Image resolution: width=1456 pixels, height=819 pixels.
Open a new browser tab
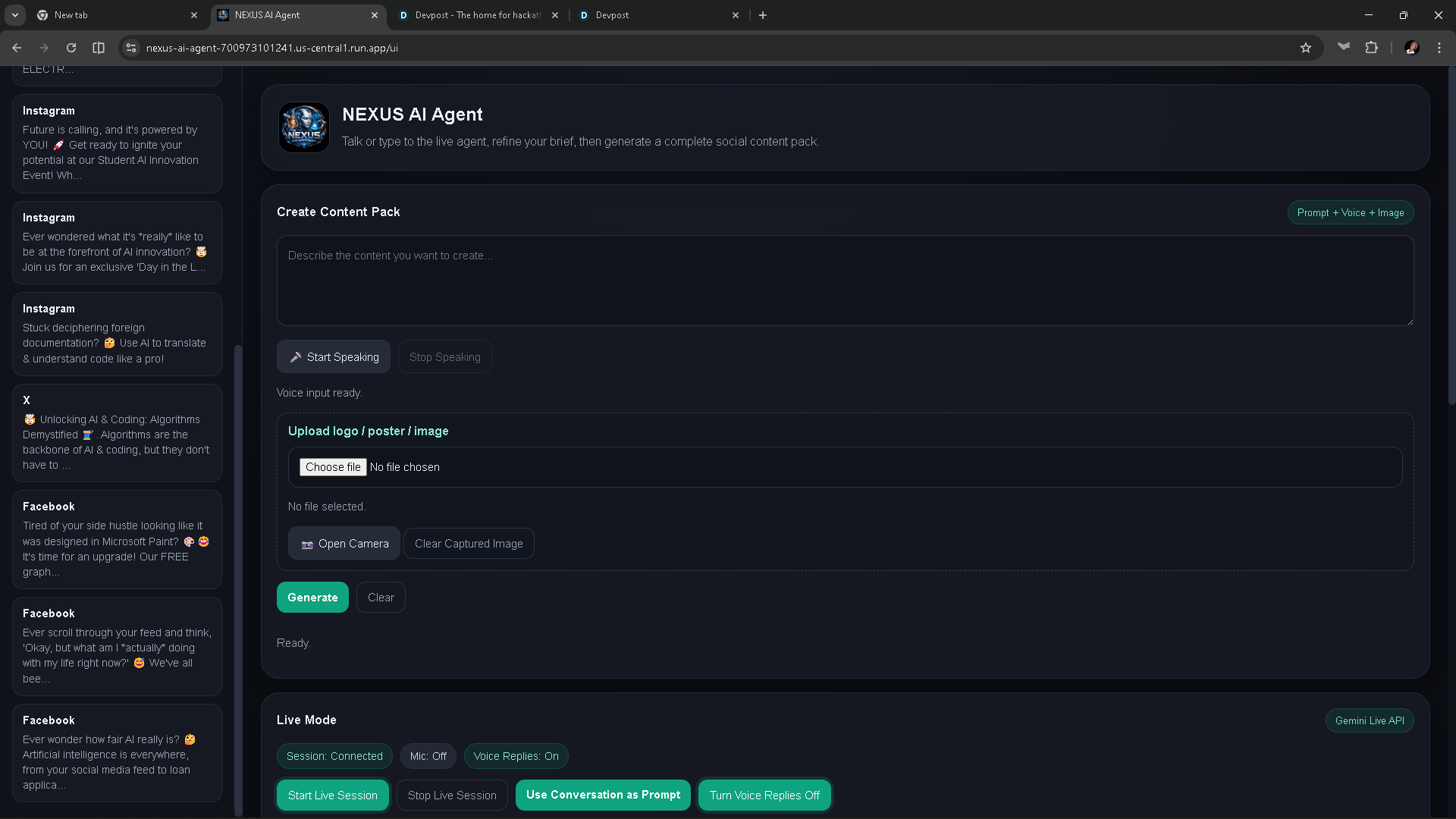[763, 14]
